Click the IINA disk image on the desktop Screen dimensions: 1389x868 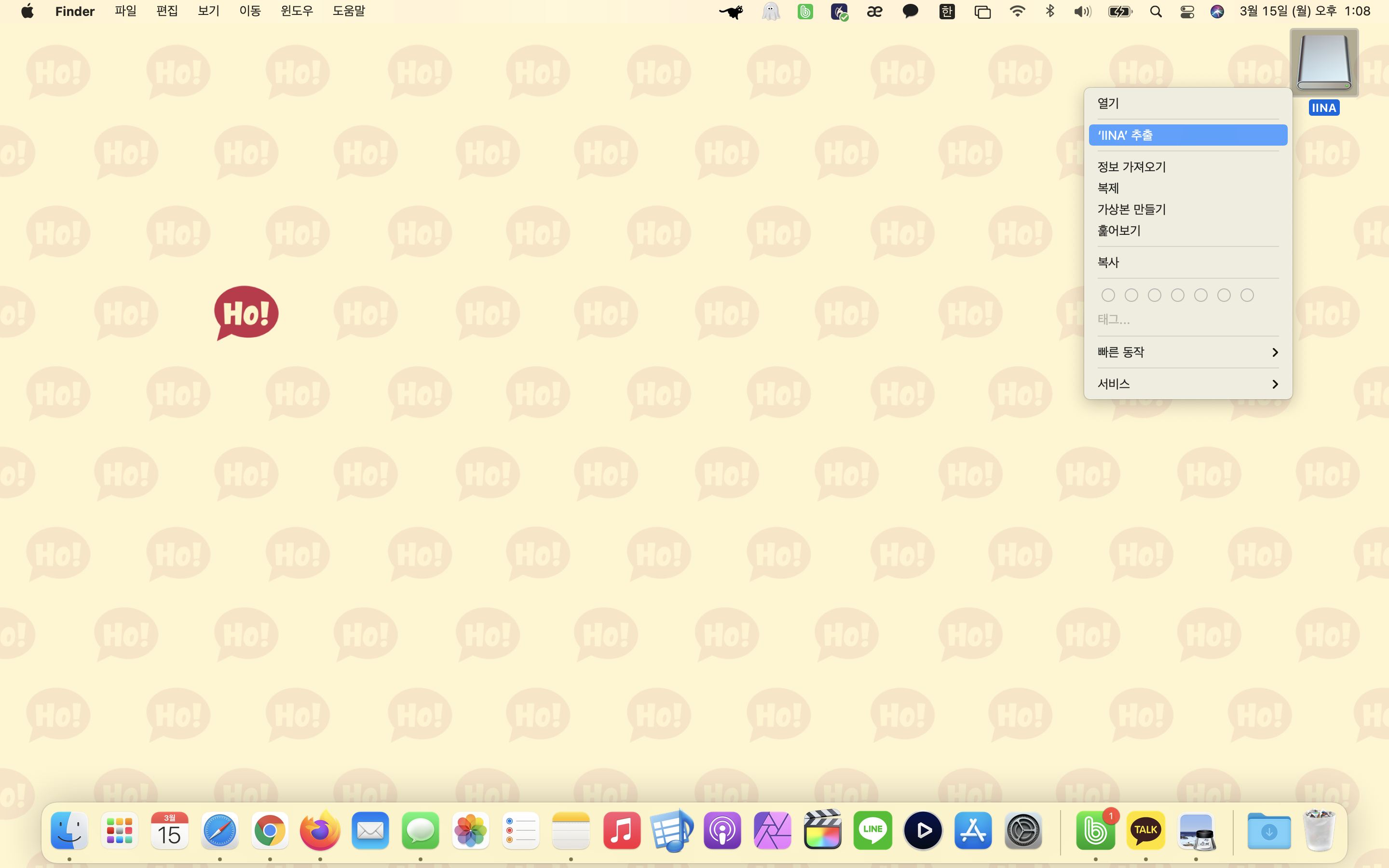(x=1323, y=63)
